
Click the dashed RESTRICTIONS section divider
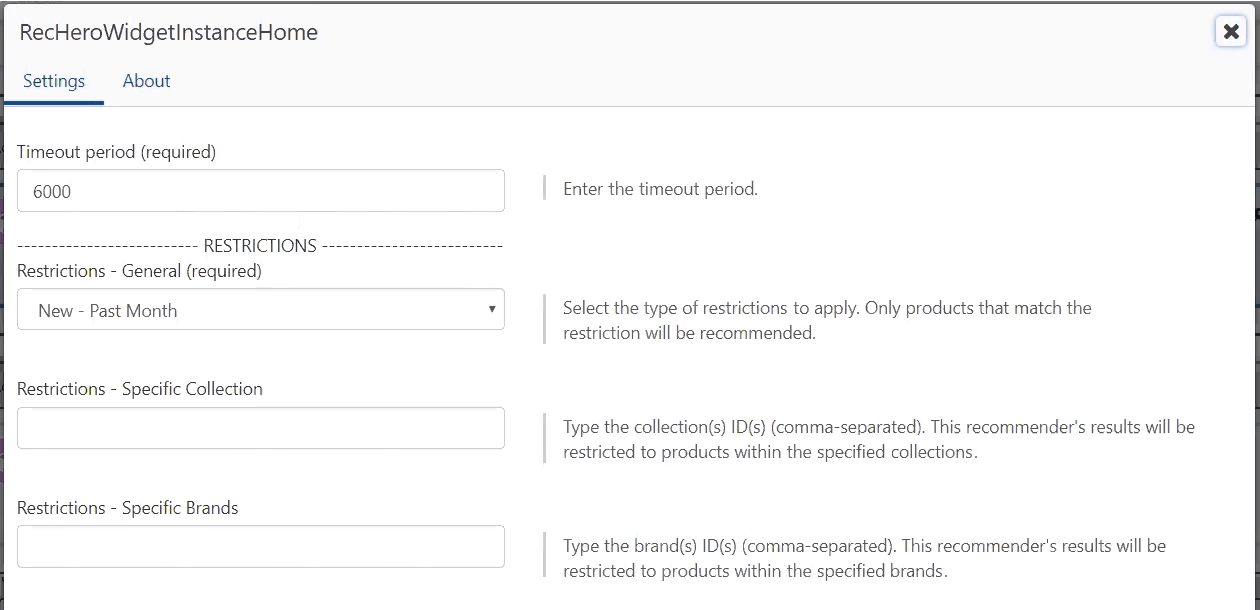[260, 246]
